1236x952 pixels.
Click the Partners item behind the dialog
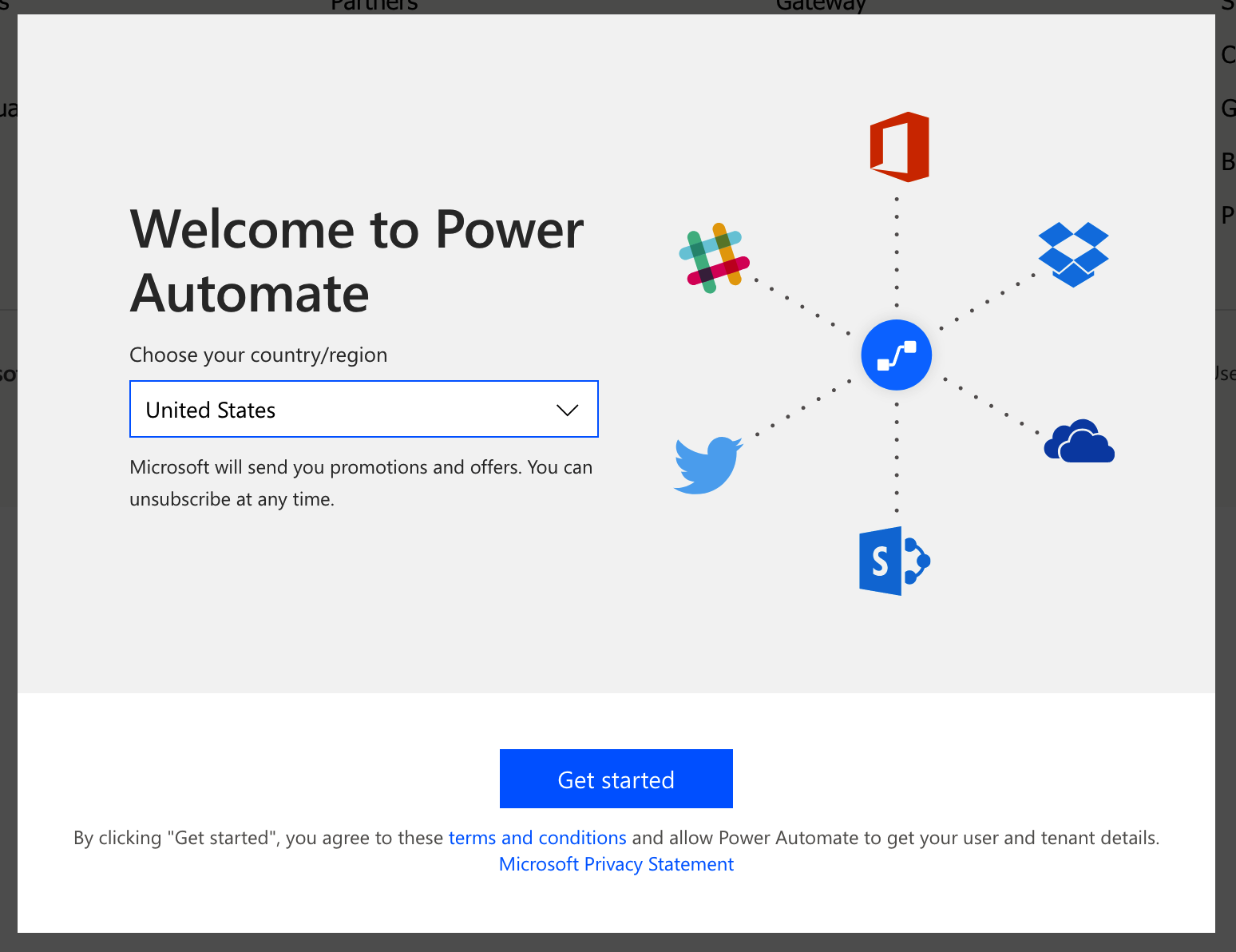tap(374, 6)
